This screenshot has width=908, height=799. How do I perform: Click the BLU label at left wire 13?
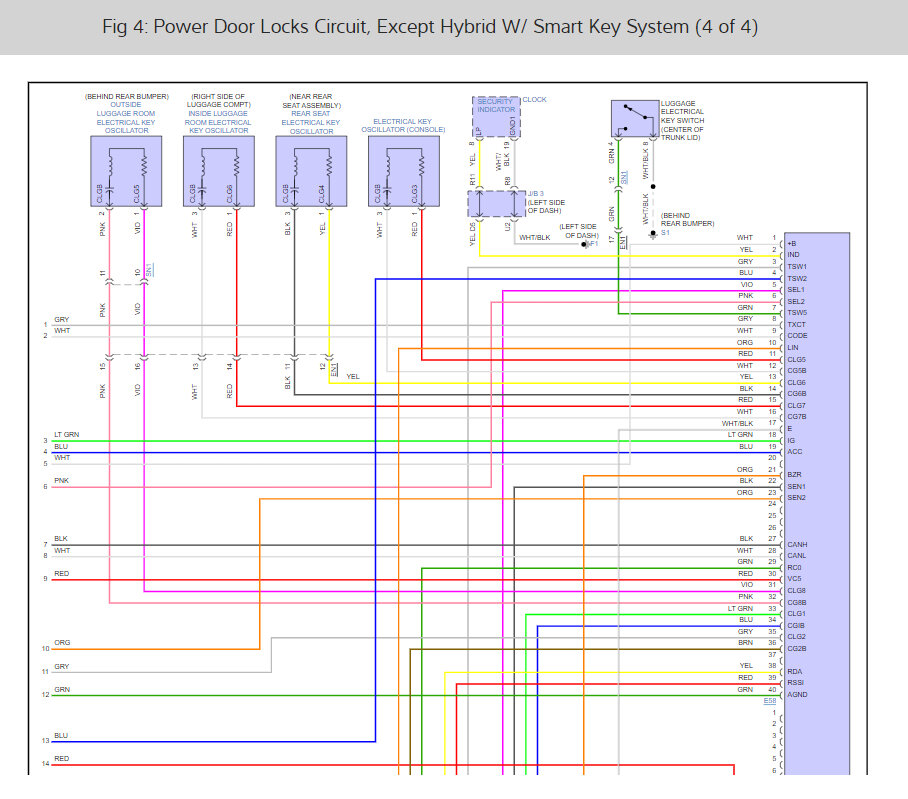(61, 736)
